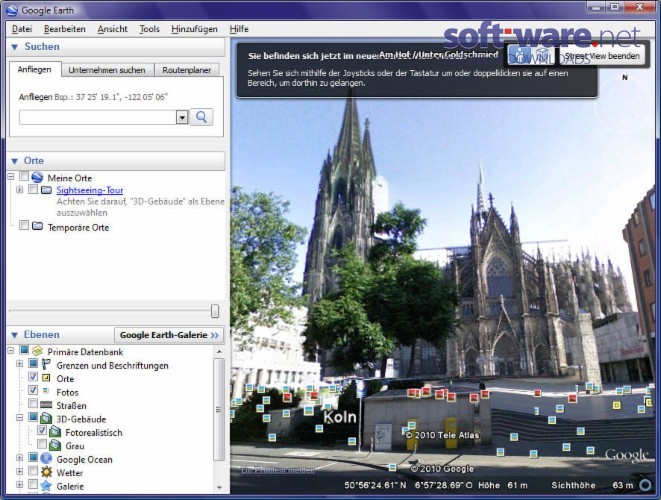Click the compass N marker
661x500 pixels.
point(625,78)
